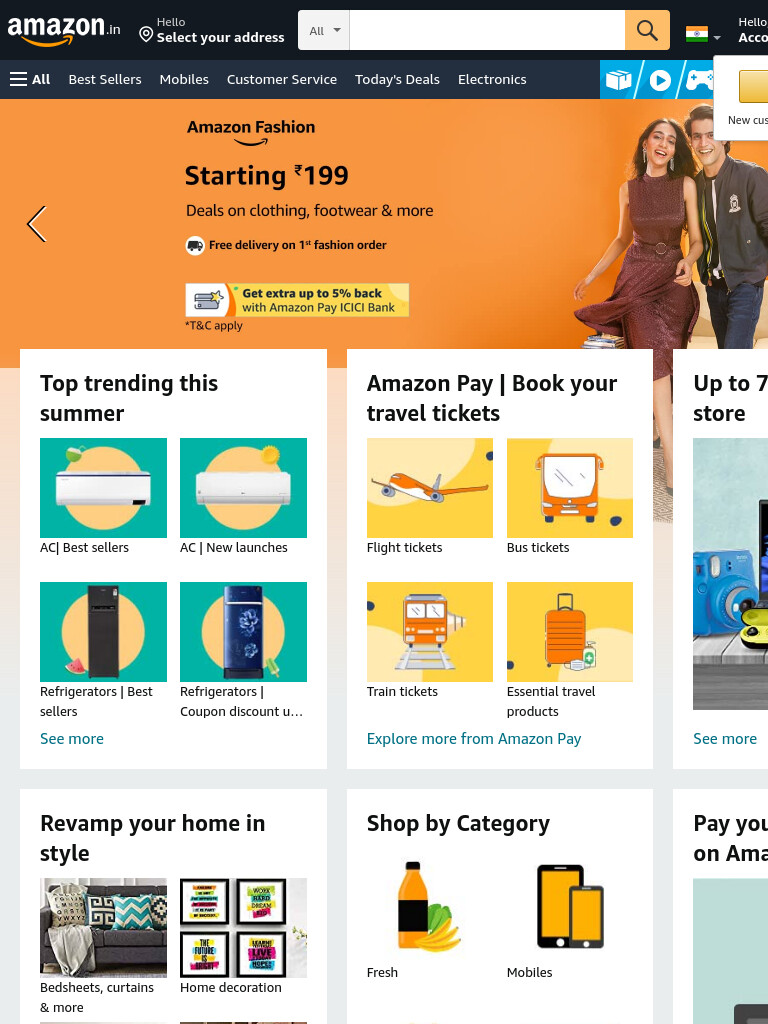Open AC Best sellers product image
768x1024 pixels.
[103, 488]
